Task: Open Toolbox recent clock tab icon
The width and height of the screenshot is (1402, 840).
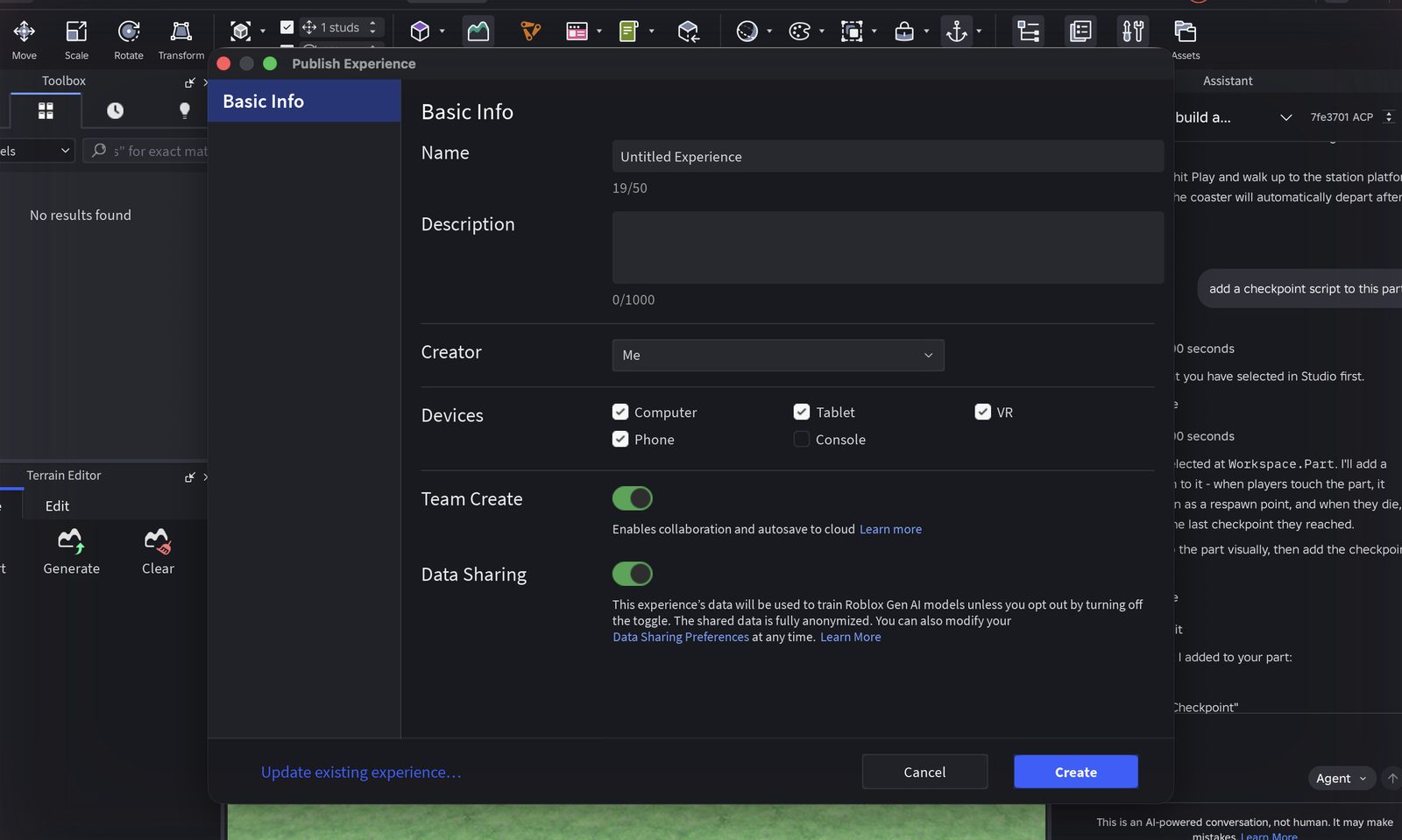Action: coord(115,110)
